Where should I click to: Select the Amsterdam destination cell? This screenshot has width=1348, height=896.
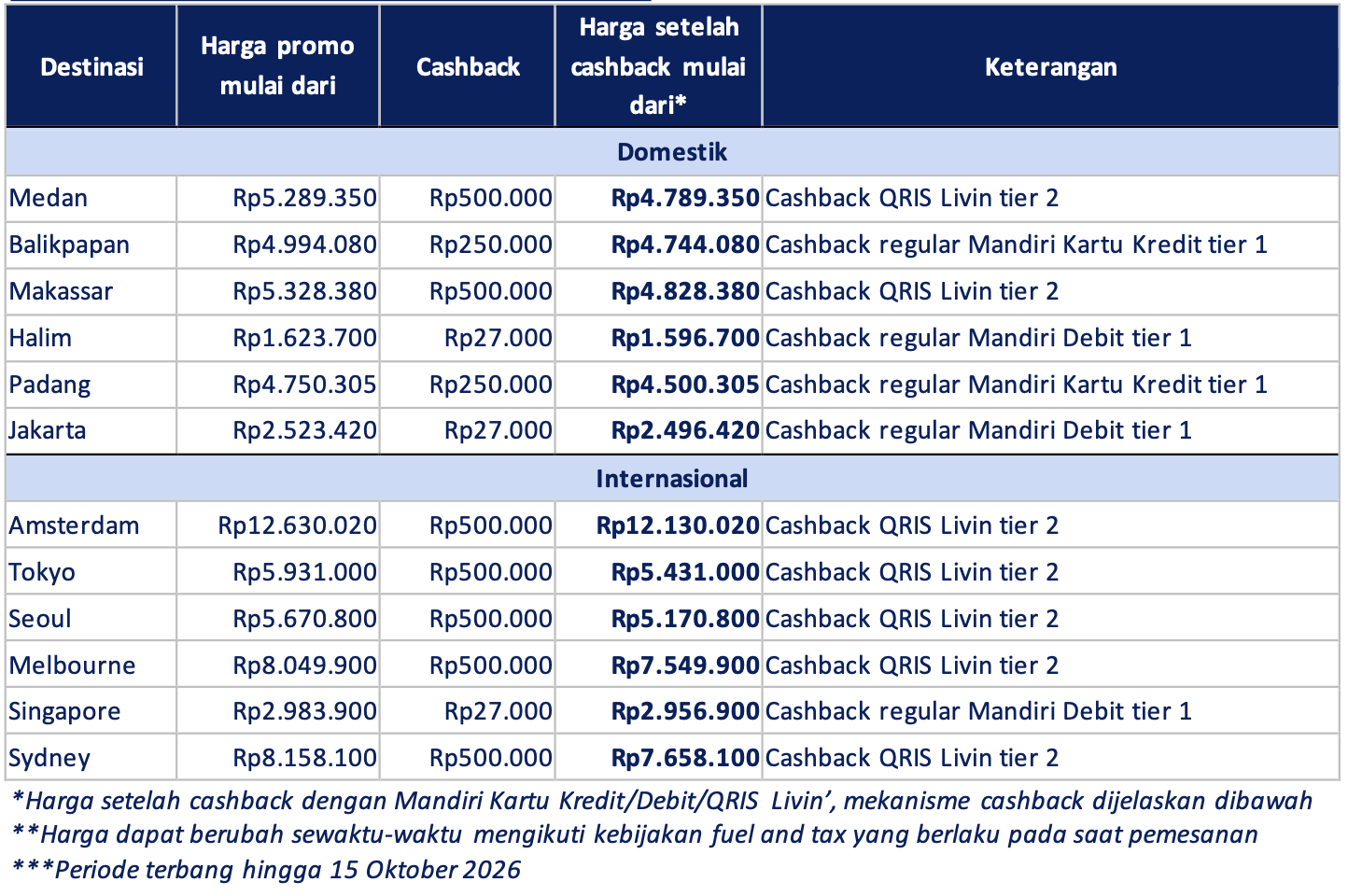coord(75,525)
